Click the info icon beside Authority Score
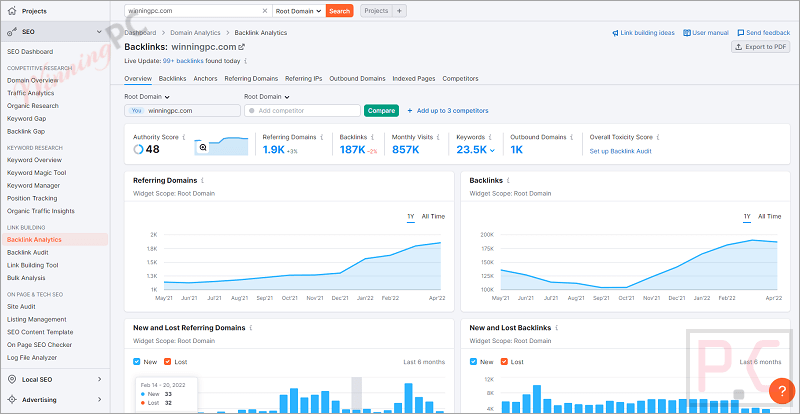 [x=184, y=137]
